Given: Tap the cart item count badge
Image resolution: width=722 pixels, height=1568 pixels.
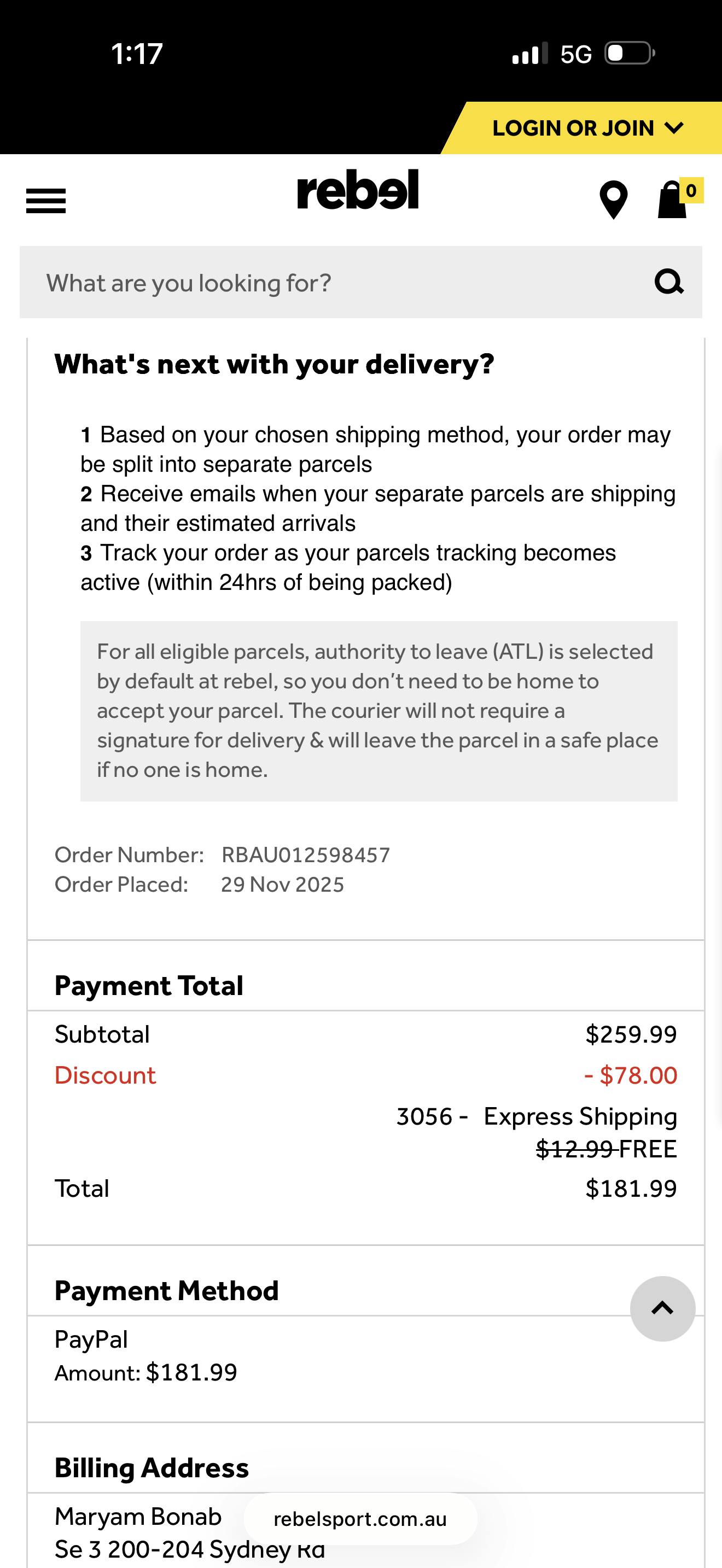Looking at the screenshot, I should pos(691,190).
